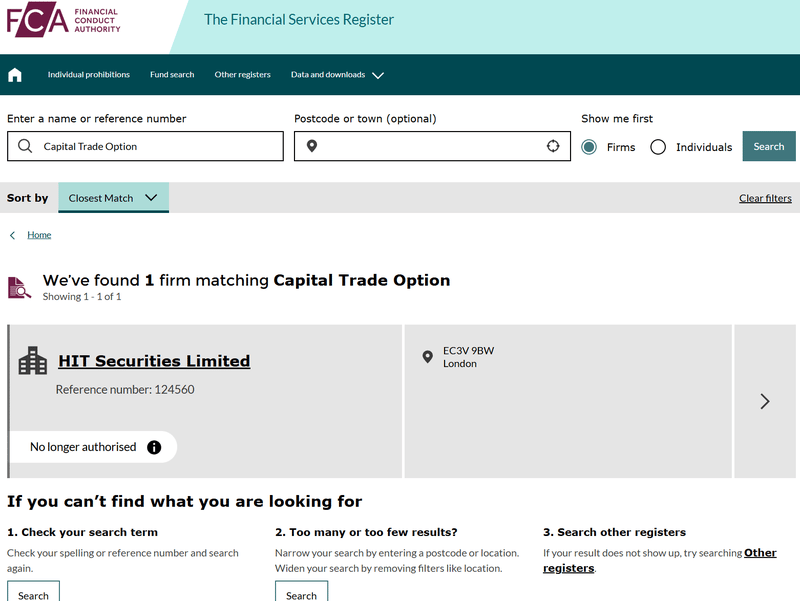Click the back chevron beside Home breadcrumb
This screenshot has height=601, width=800.
12,235
